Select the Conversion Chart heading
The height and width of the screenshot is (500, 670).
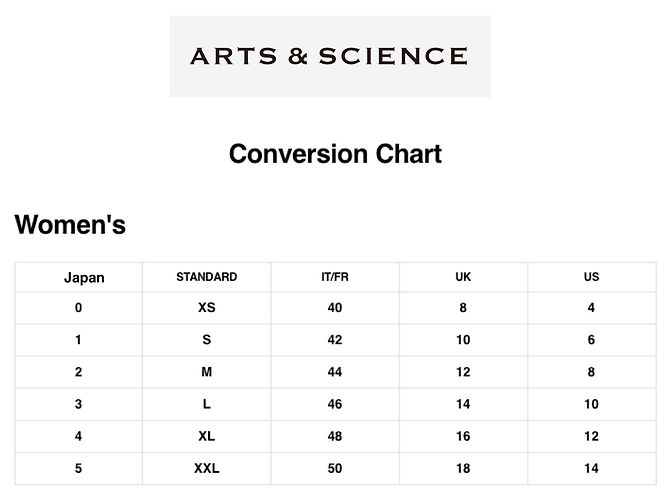click(335, 154)
